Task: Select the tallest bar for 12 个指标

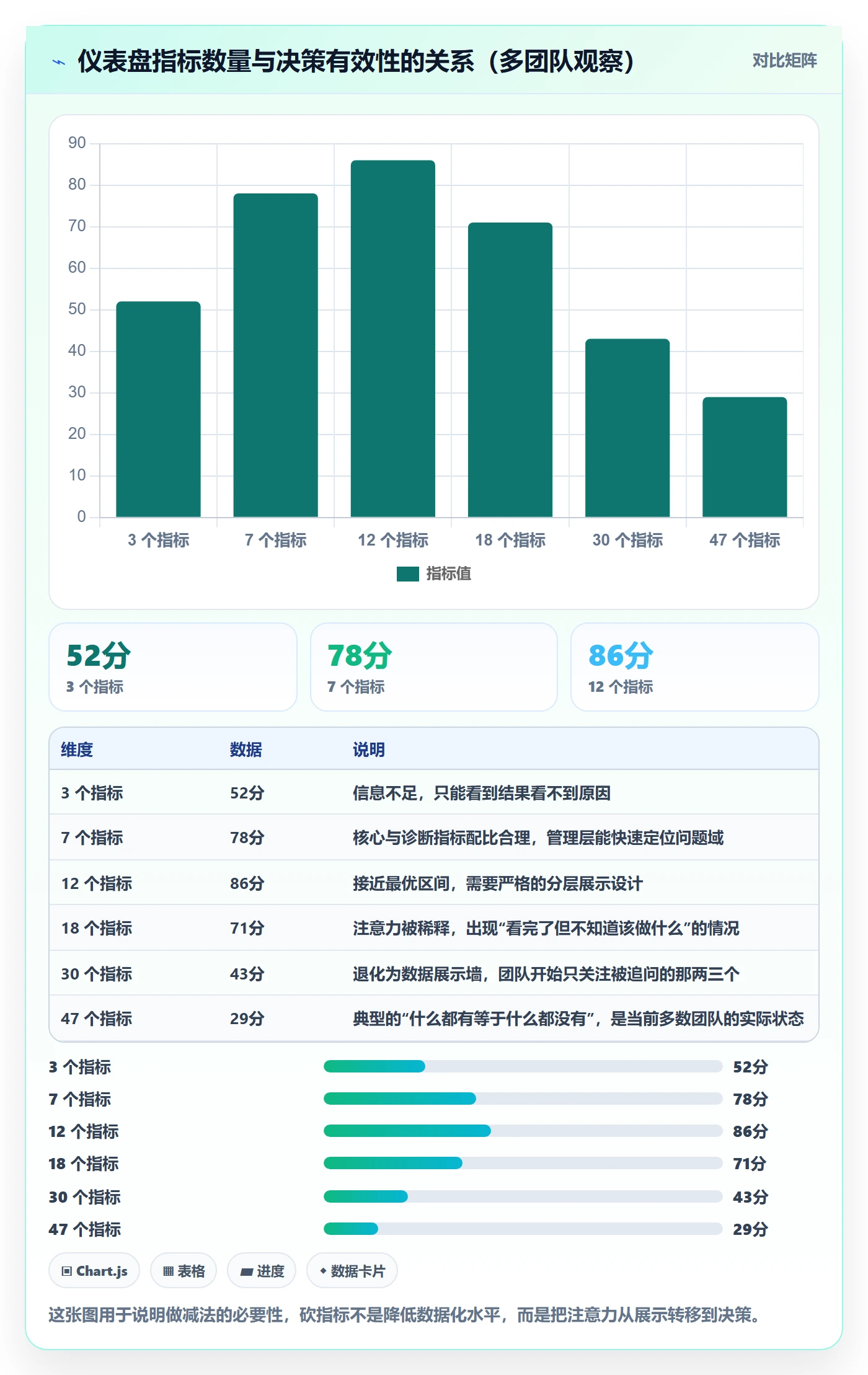Action: click(392, 338)
